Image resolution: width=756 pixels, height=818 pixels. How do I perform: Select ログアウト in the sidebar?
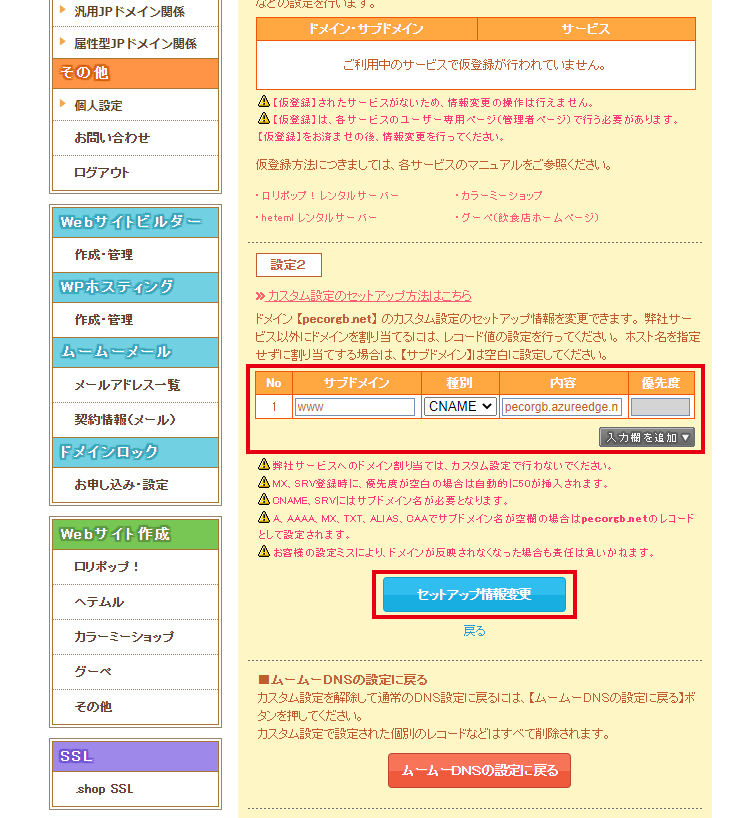102,172
